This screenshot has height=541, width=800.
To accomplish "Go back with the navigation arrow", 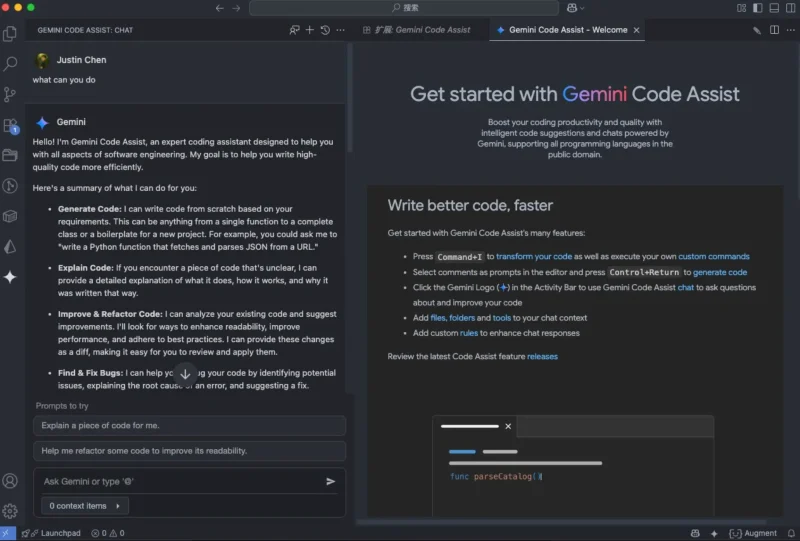I will coord(219,8).
